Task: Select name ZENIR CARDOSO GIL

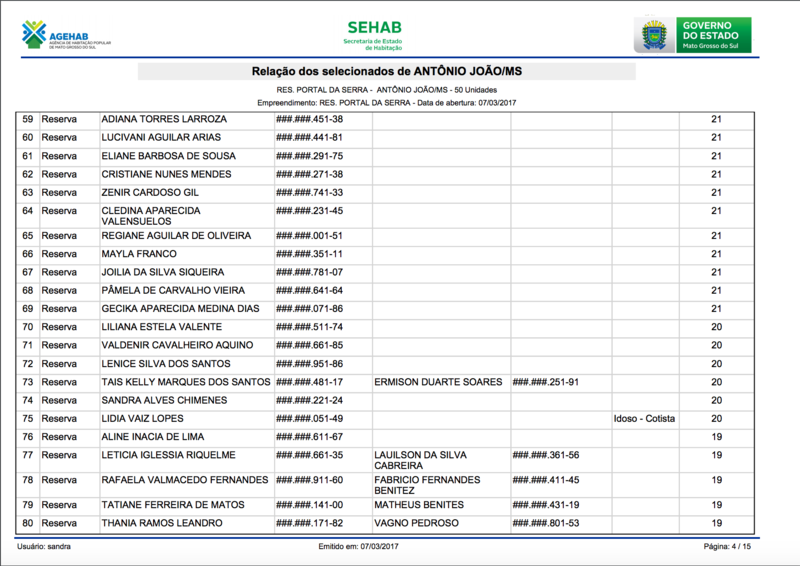Action: (x=150, y=192)
